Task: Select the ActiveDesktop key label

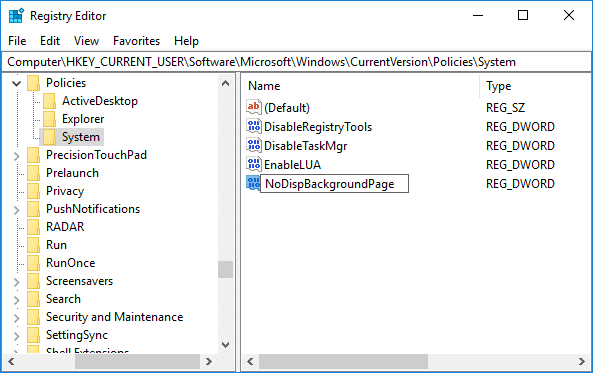Action: pyautogui.click(x=100, y=101)
